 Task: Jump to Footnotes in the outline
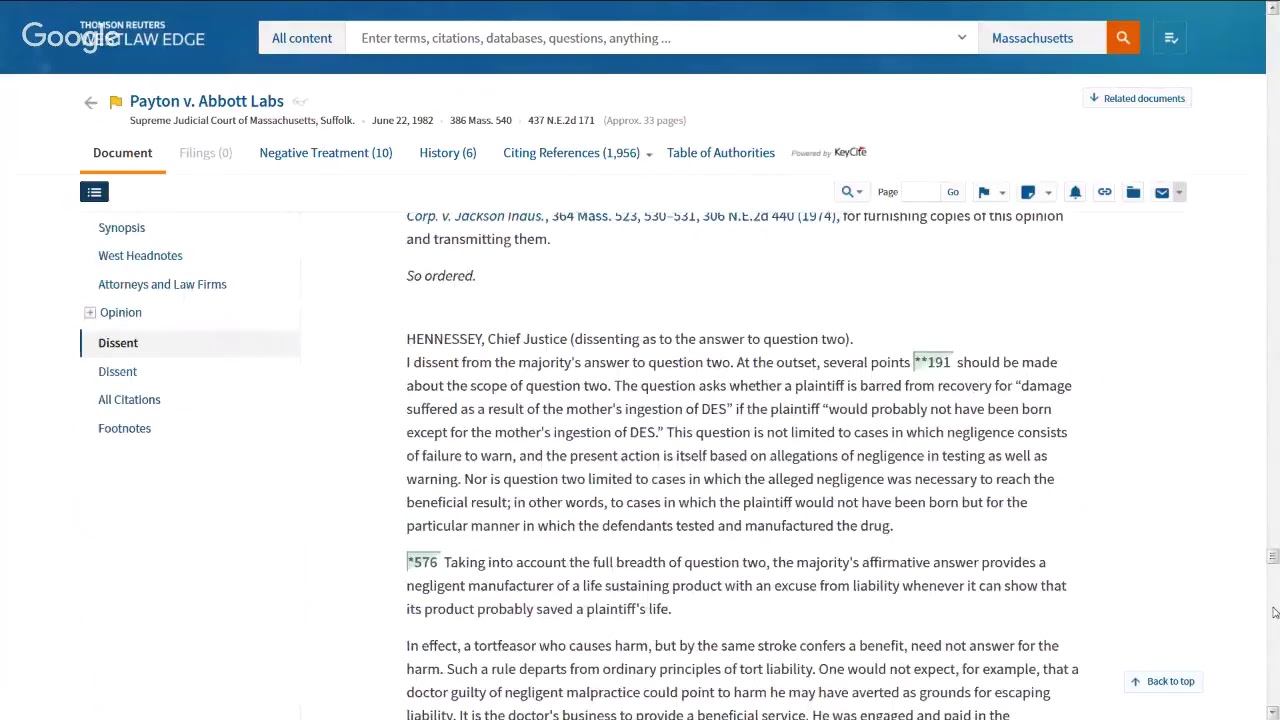(125, 429)
